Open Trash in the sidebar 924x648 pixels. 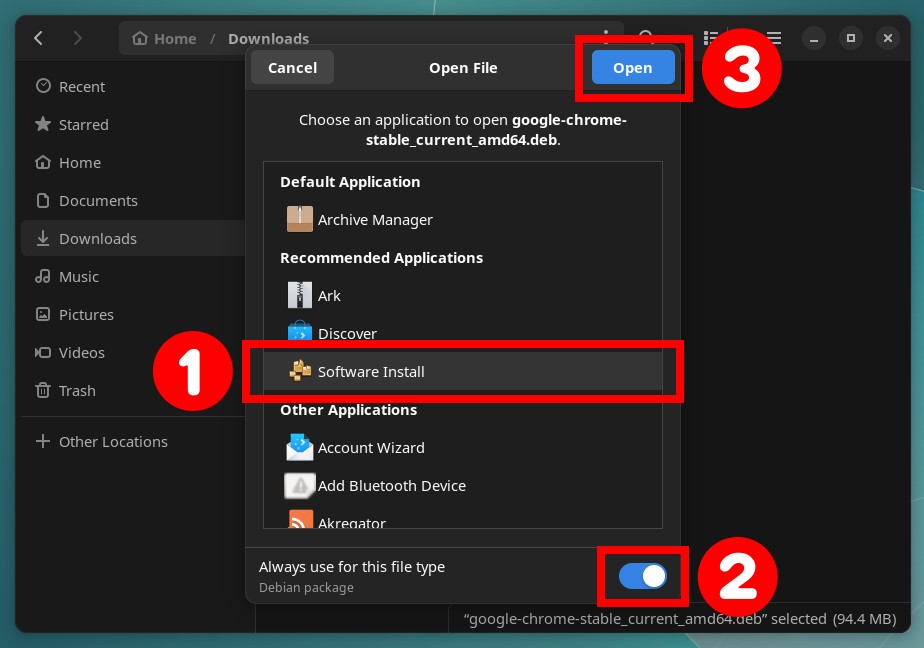click(x=133, y=391)
